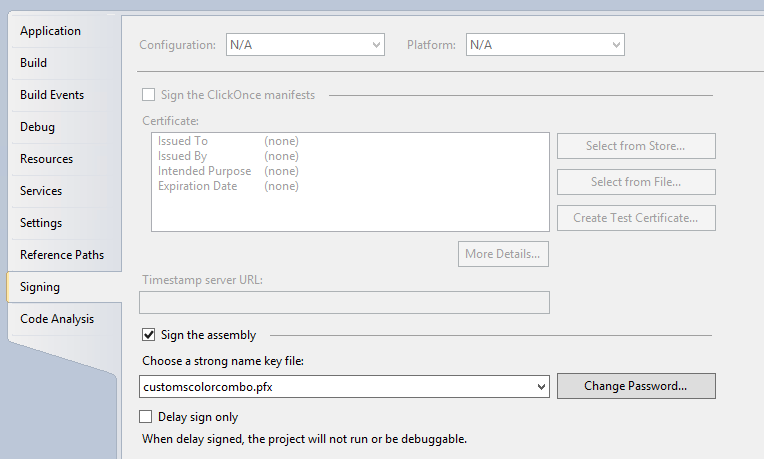Enable Sign the ClickOnce manifests checkbox
764x459 pixels.
(149, 95)
